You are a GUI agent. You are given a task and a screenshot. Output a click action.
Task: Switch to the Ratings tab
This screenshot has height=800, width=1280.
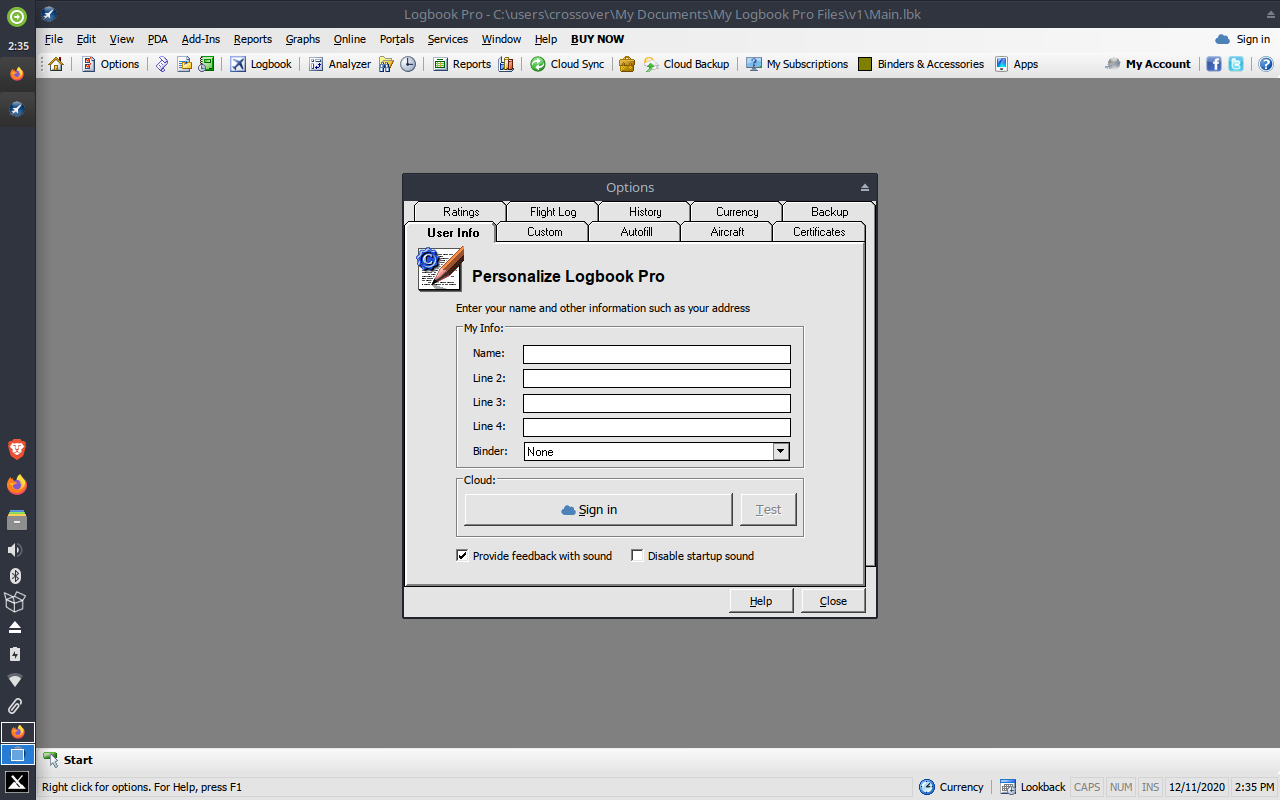coord(461,212)
